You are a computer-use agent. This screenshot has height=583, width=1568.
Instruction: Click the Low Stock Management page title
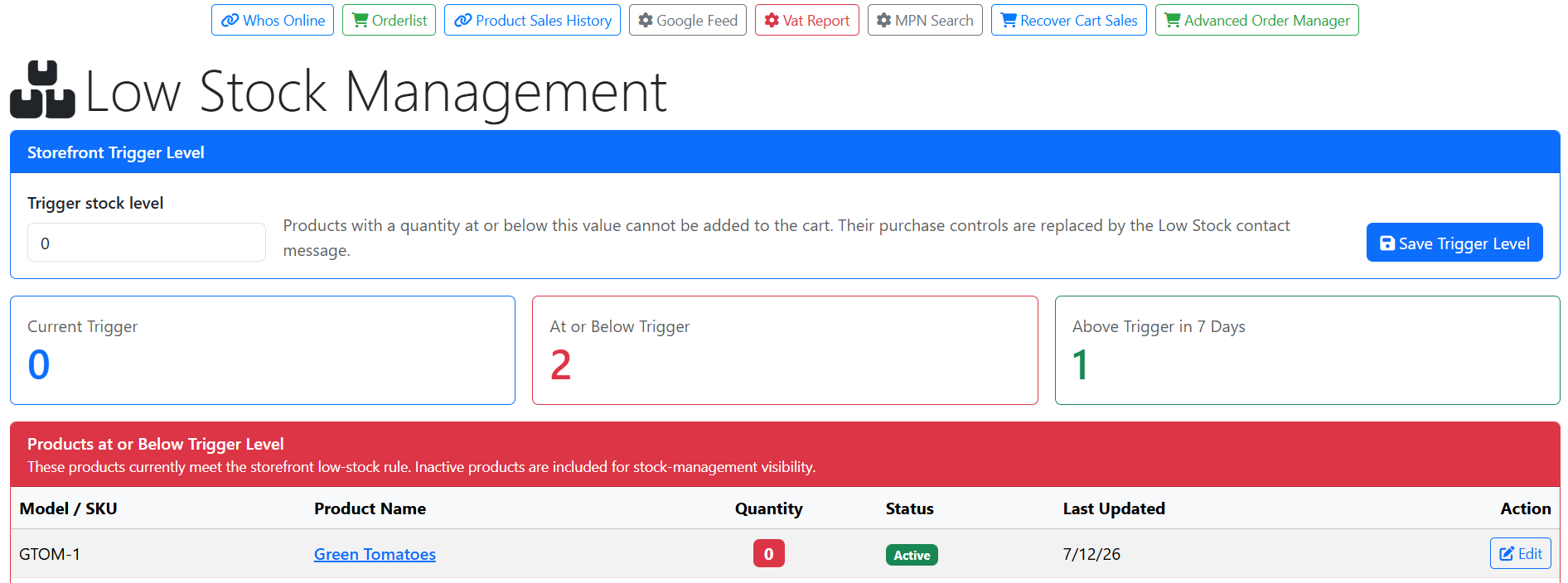tap(375, 91)
